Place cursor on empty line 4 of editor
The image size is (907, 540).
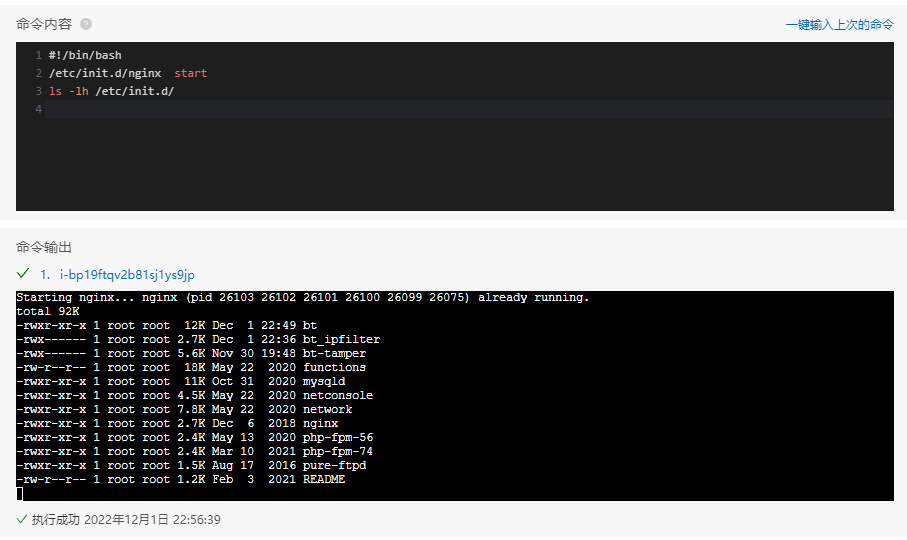tap(469, 109)
